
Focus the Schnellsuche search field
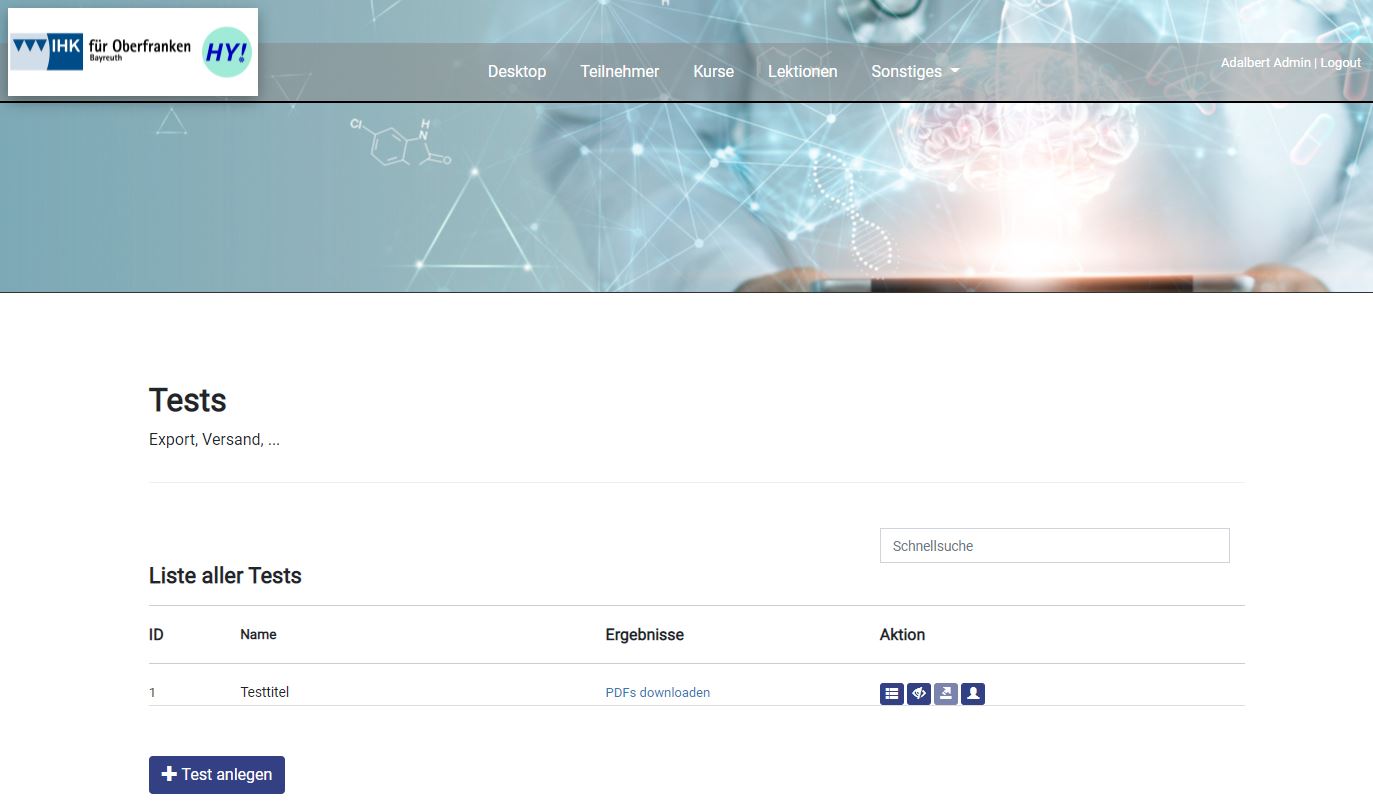[x=1054, y=546]
